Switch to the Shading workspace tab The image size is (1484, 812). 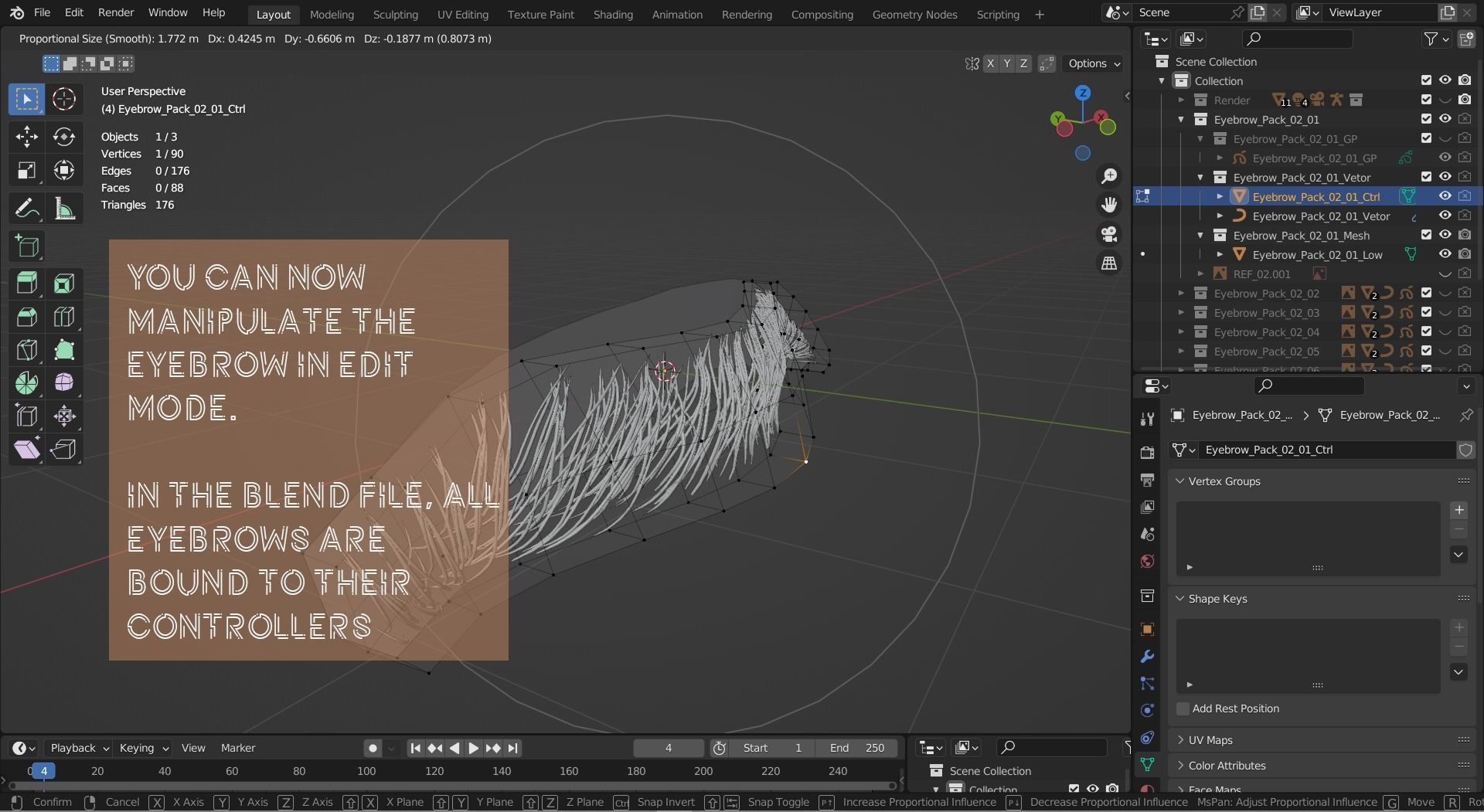coord(613,14)
